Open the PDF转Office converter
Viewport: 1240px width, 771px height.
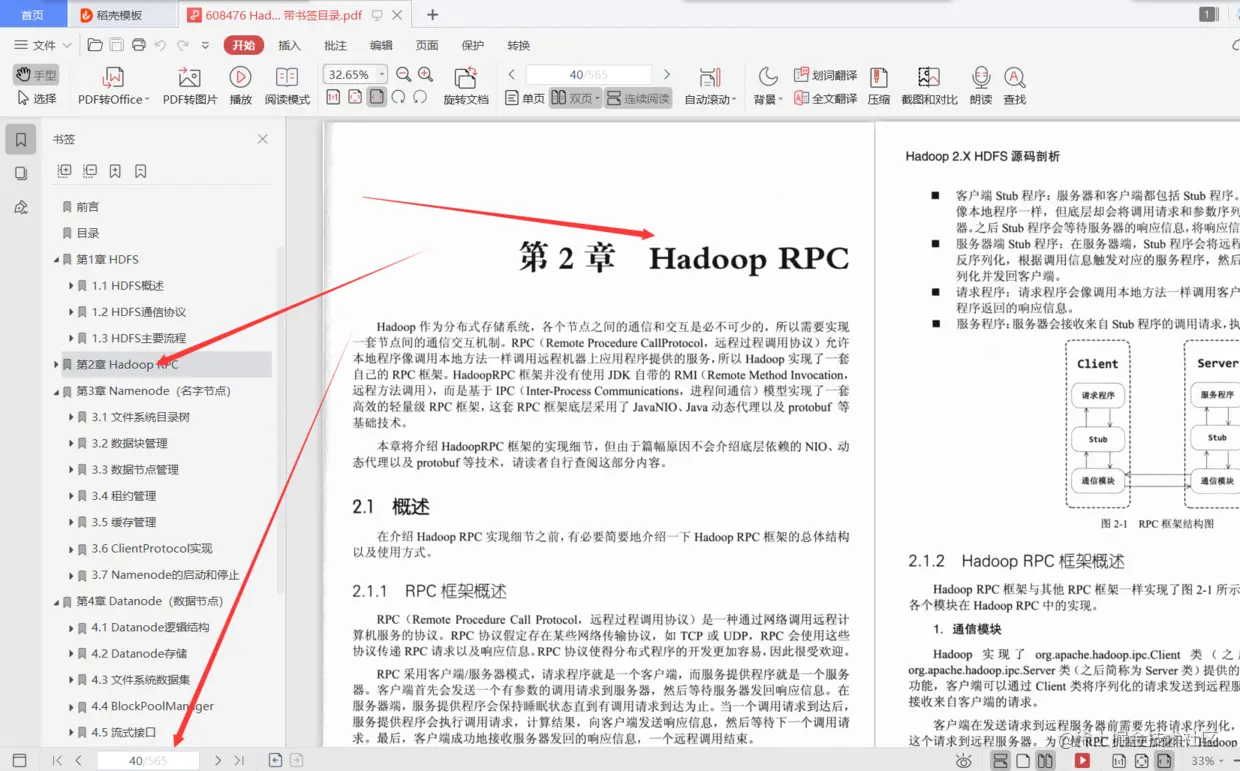click(113, 86)
